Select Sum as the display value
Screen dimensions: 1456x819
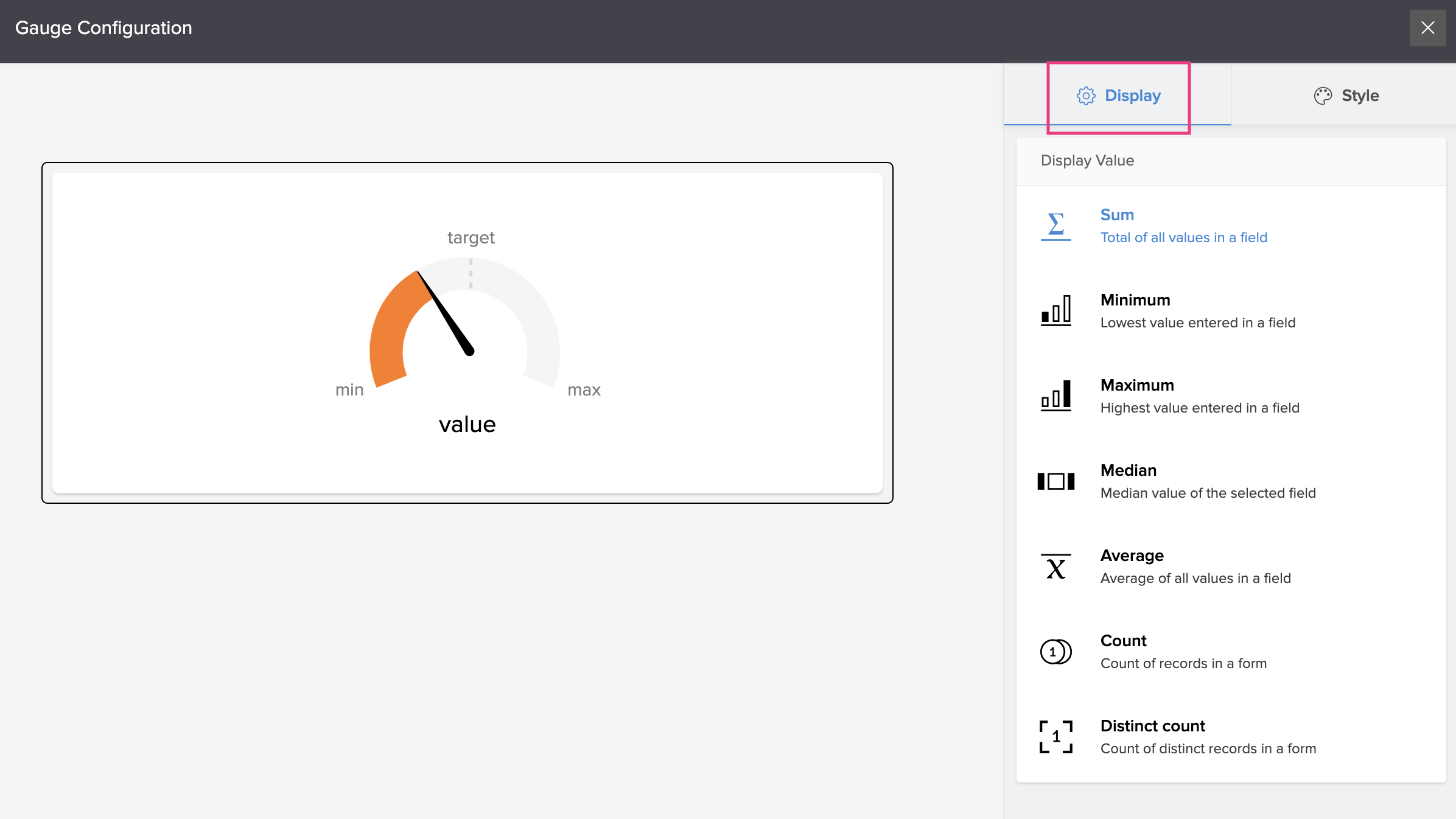1183,226
